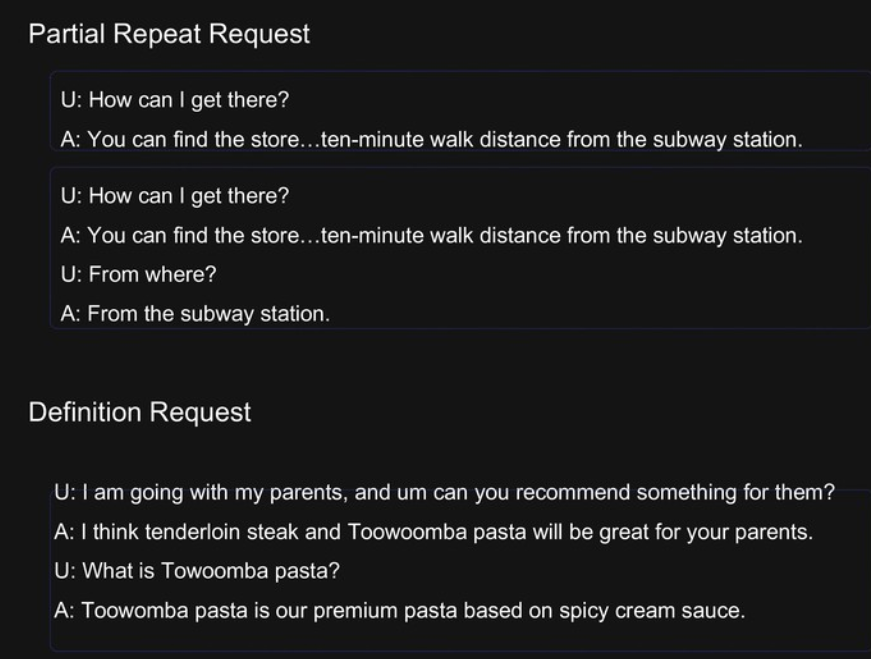Click first answer about ten-minute walk distance
Screen dimensions: 871x659
432,139
